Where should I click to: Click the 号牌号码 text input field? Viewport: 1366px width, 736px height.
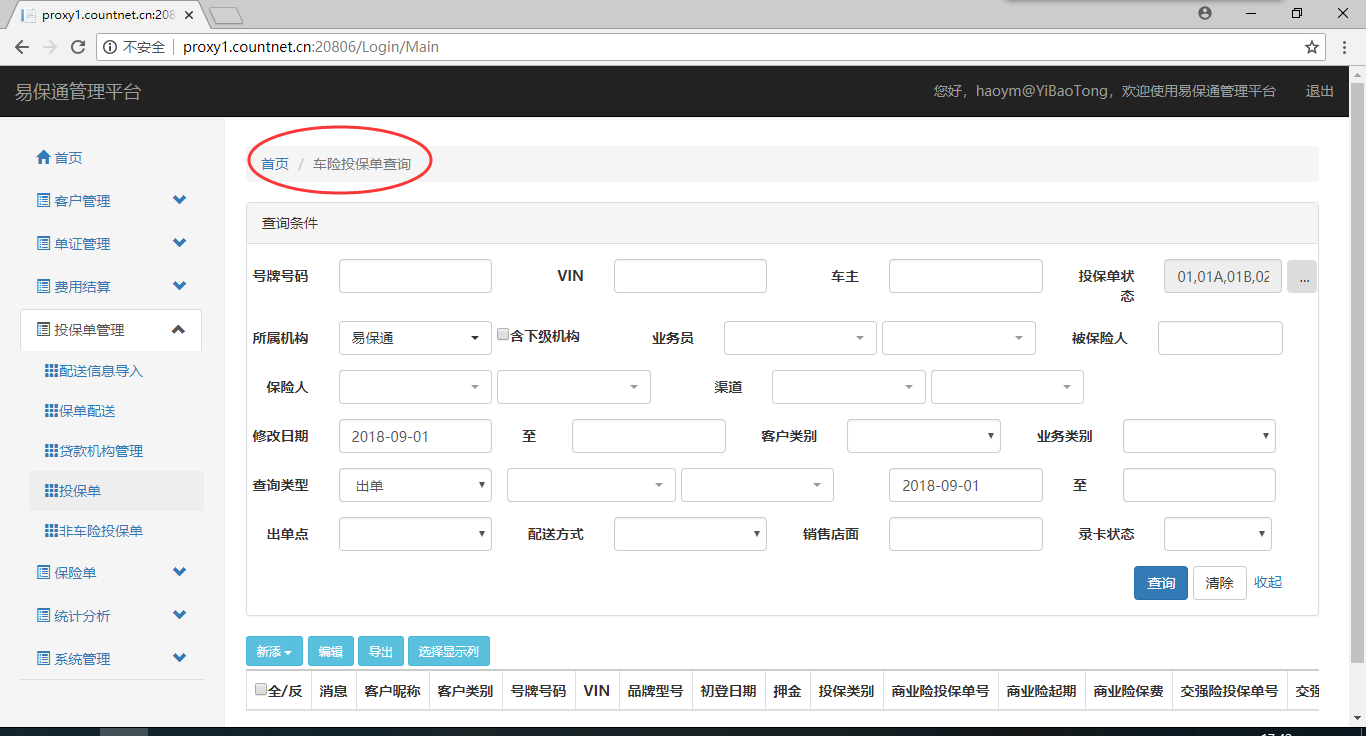pyautogui.click(x=415, y=276)
